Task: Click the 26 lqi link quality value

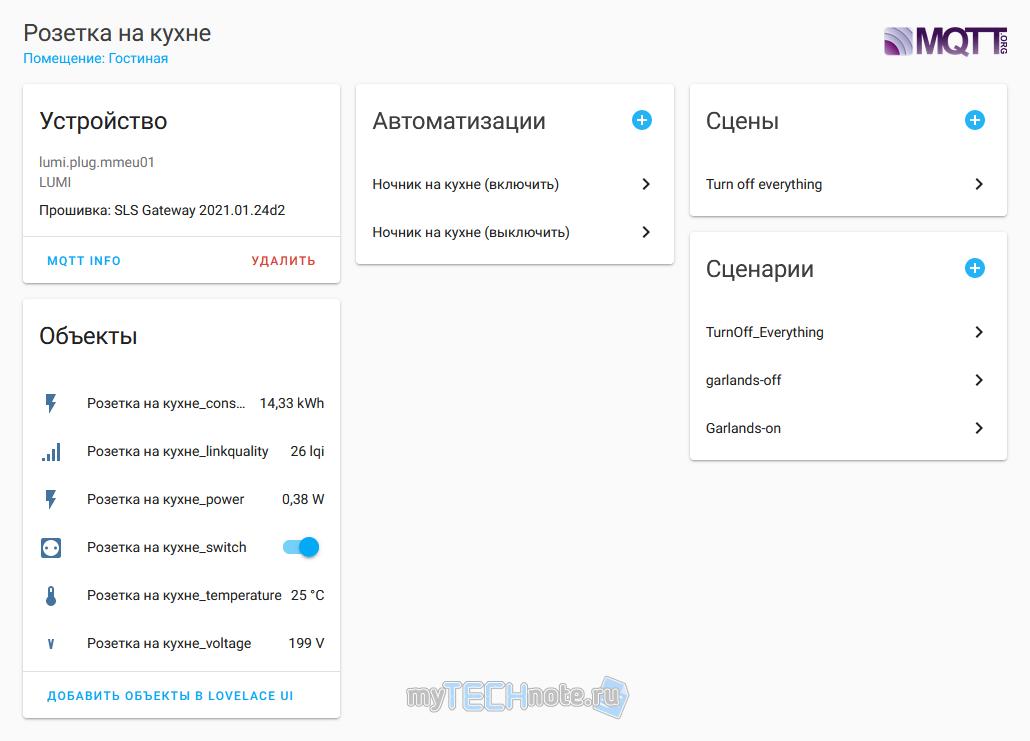Action: (307, 451)
